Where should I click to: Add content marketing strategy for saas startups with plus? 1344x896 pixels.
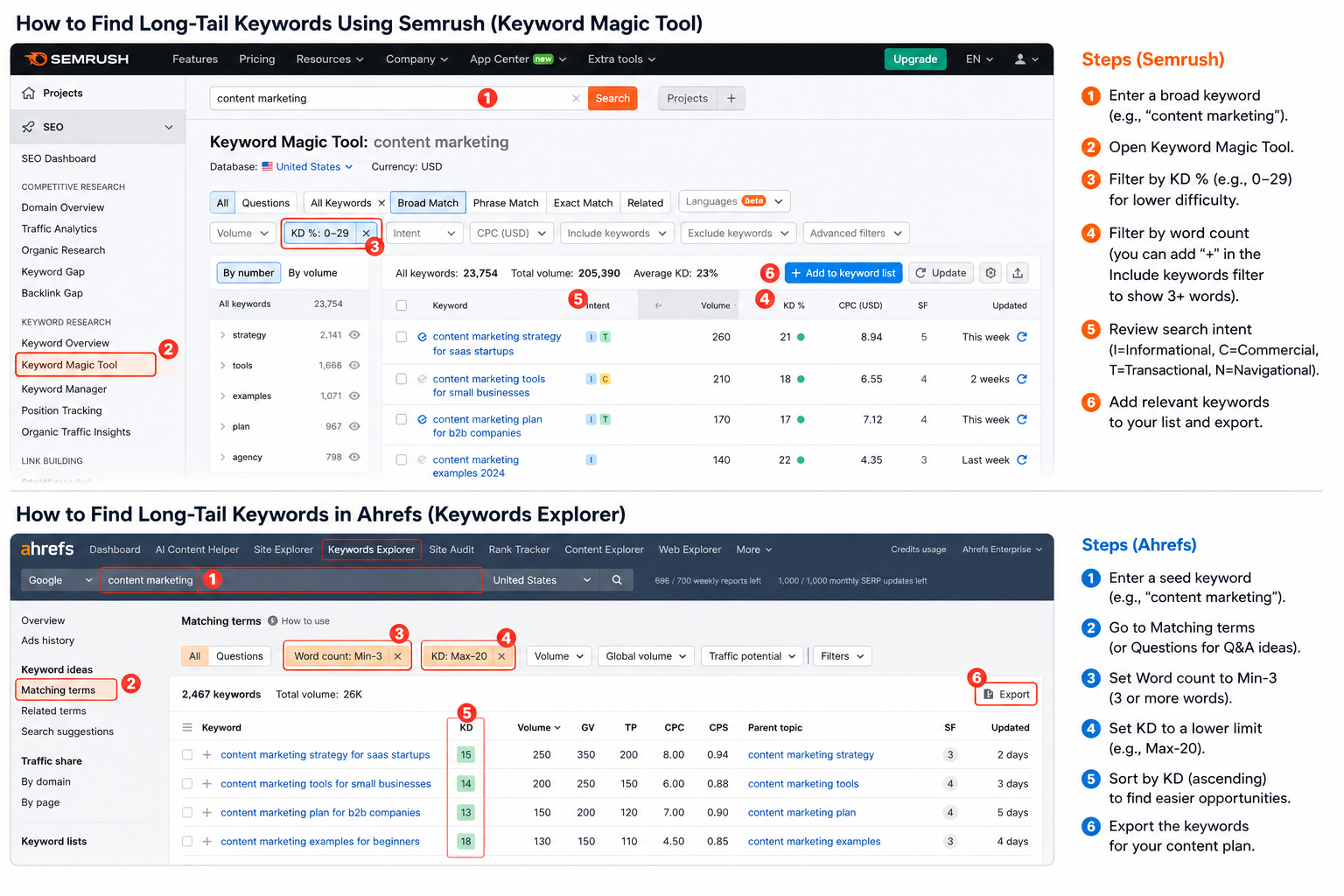click(207, 755)
